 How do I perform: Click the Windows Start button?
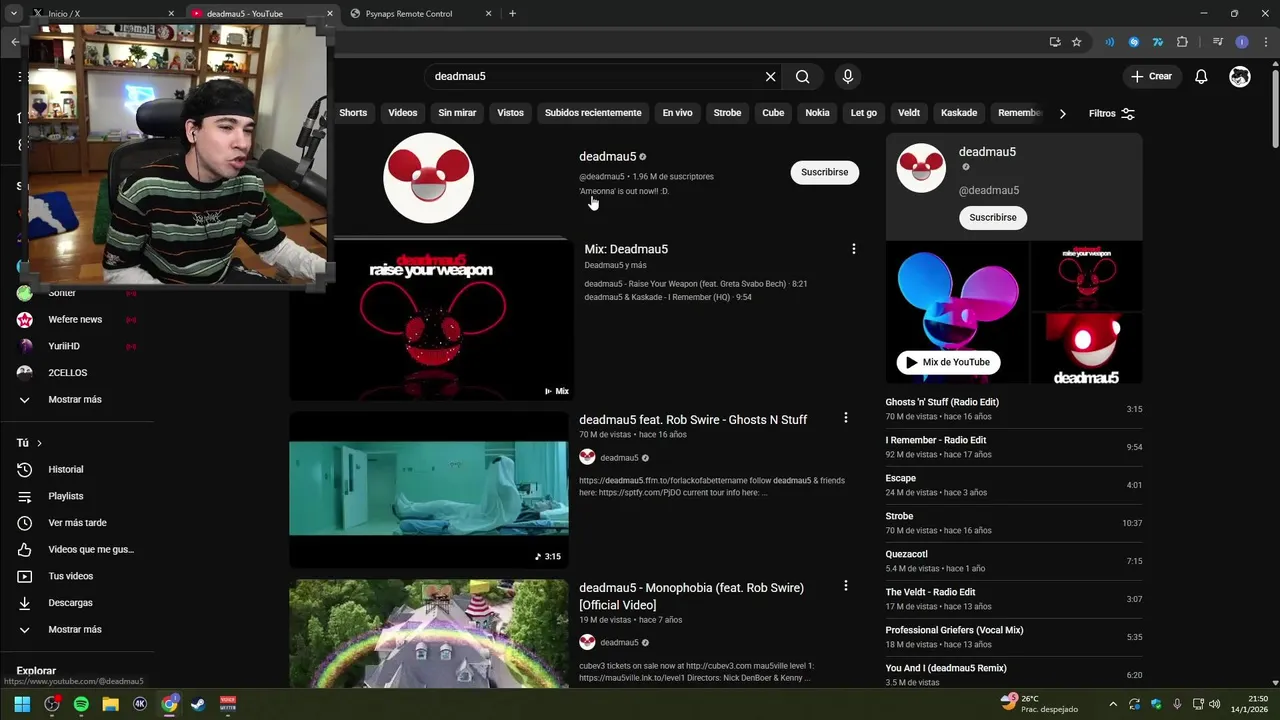click(22, 704)
